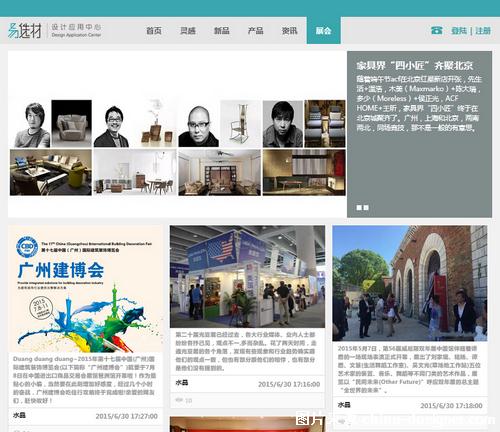Select the second carousel indicator dot
The image size is (500, 432).
tap(366, 207)
